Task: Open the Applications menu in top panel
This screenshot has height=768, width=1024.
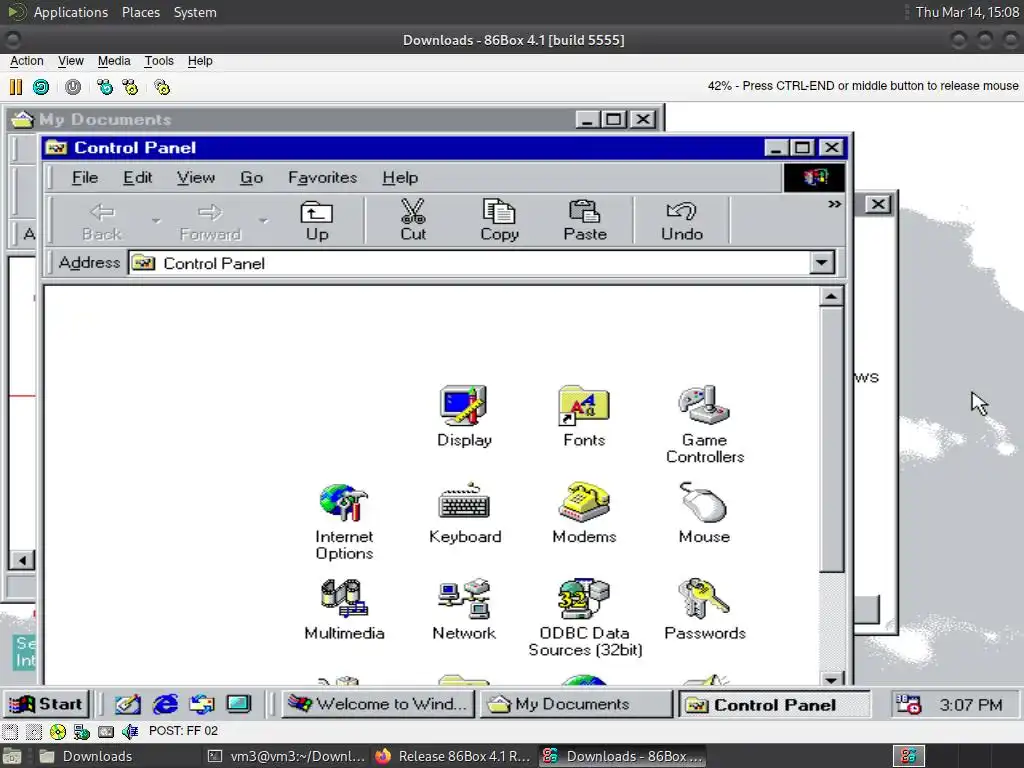Action: [x=71, y=12]
